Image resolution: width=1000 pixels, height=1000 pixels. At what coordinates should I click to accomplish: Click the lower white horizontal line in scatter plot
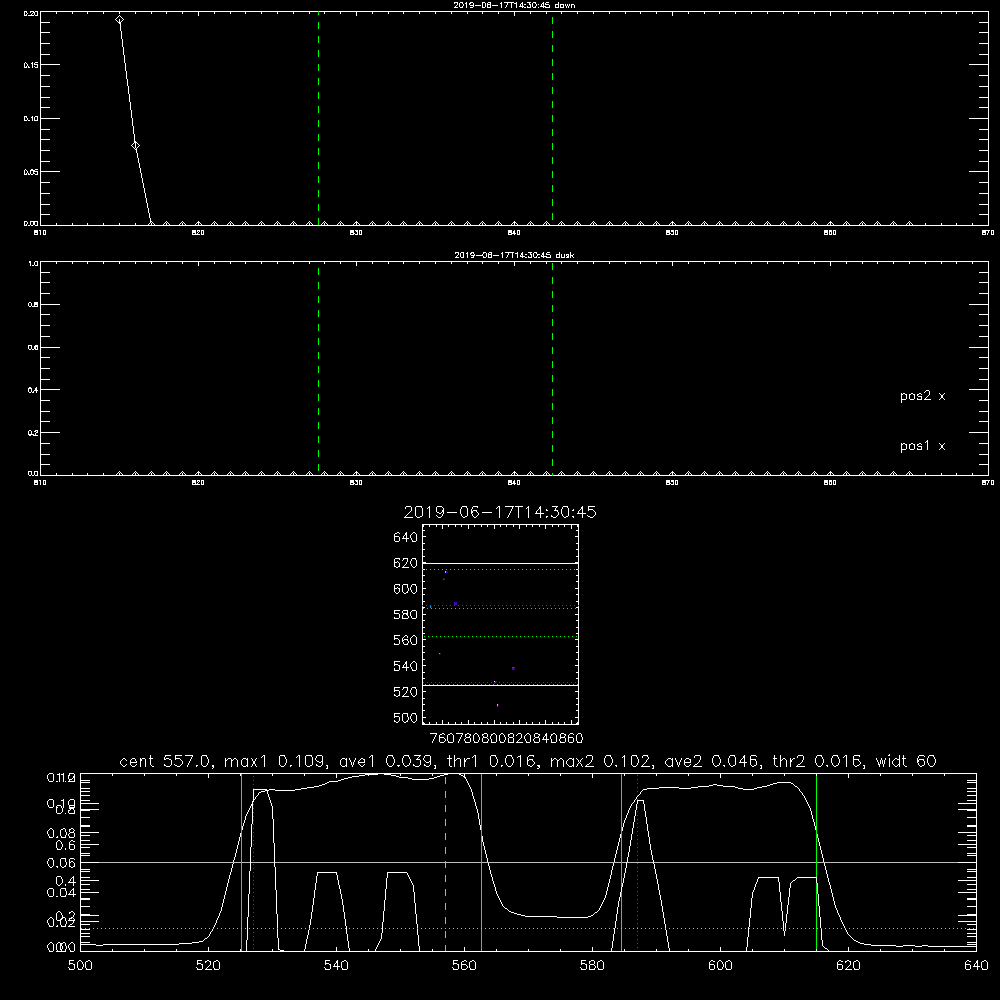(x=500, y=685)
